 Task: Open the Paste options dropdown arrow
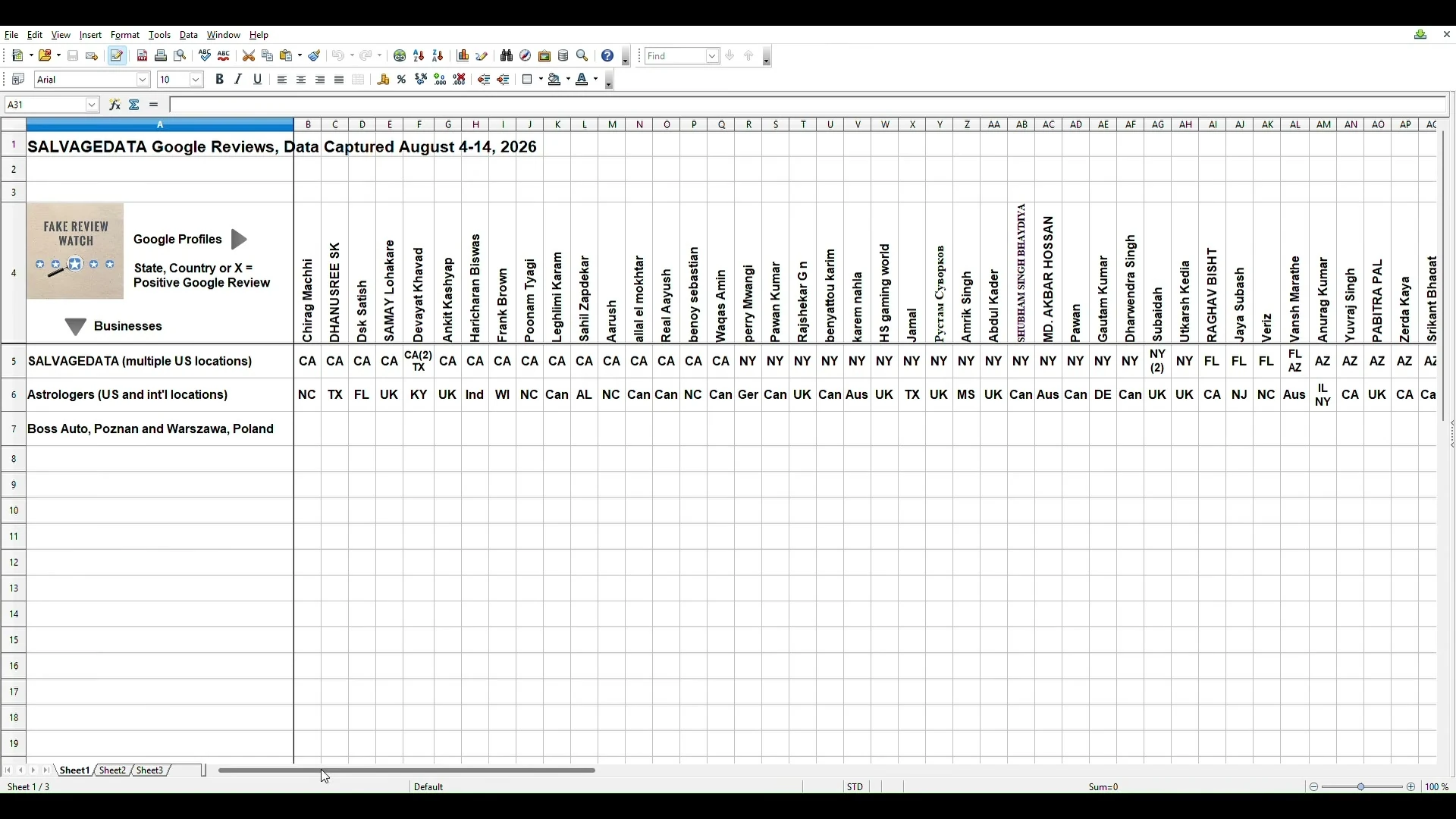[x=300, y=56]
